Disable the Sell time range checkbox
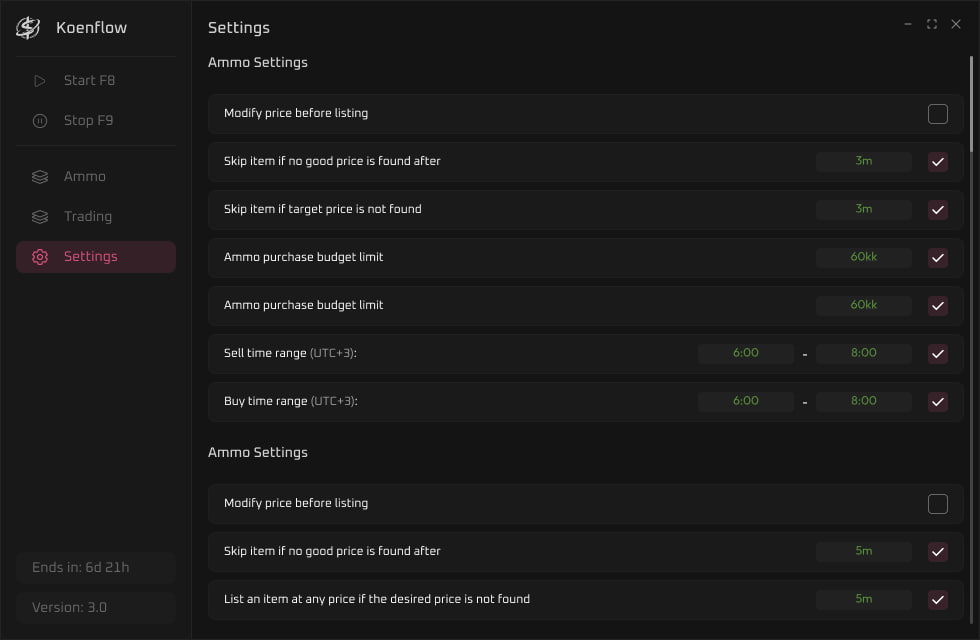The height and width of the screenshot is (640, 980). pos(938,354)
